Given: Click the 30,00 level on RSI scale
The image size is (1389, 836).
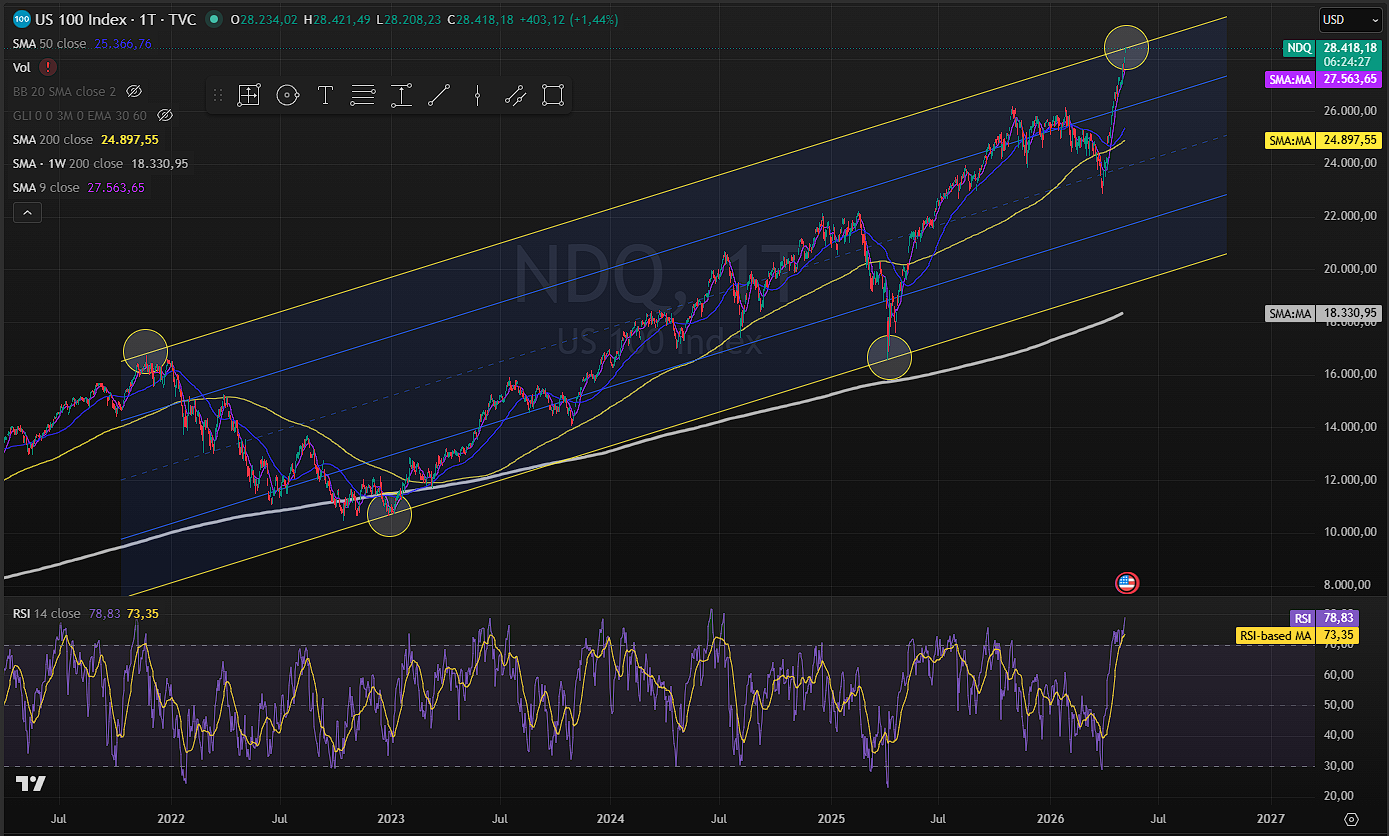Looking at the screenshot, I should click(x=1338, y=766).
